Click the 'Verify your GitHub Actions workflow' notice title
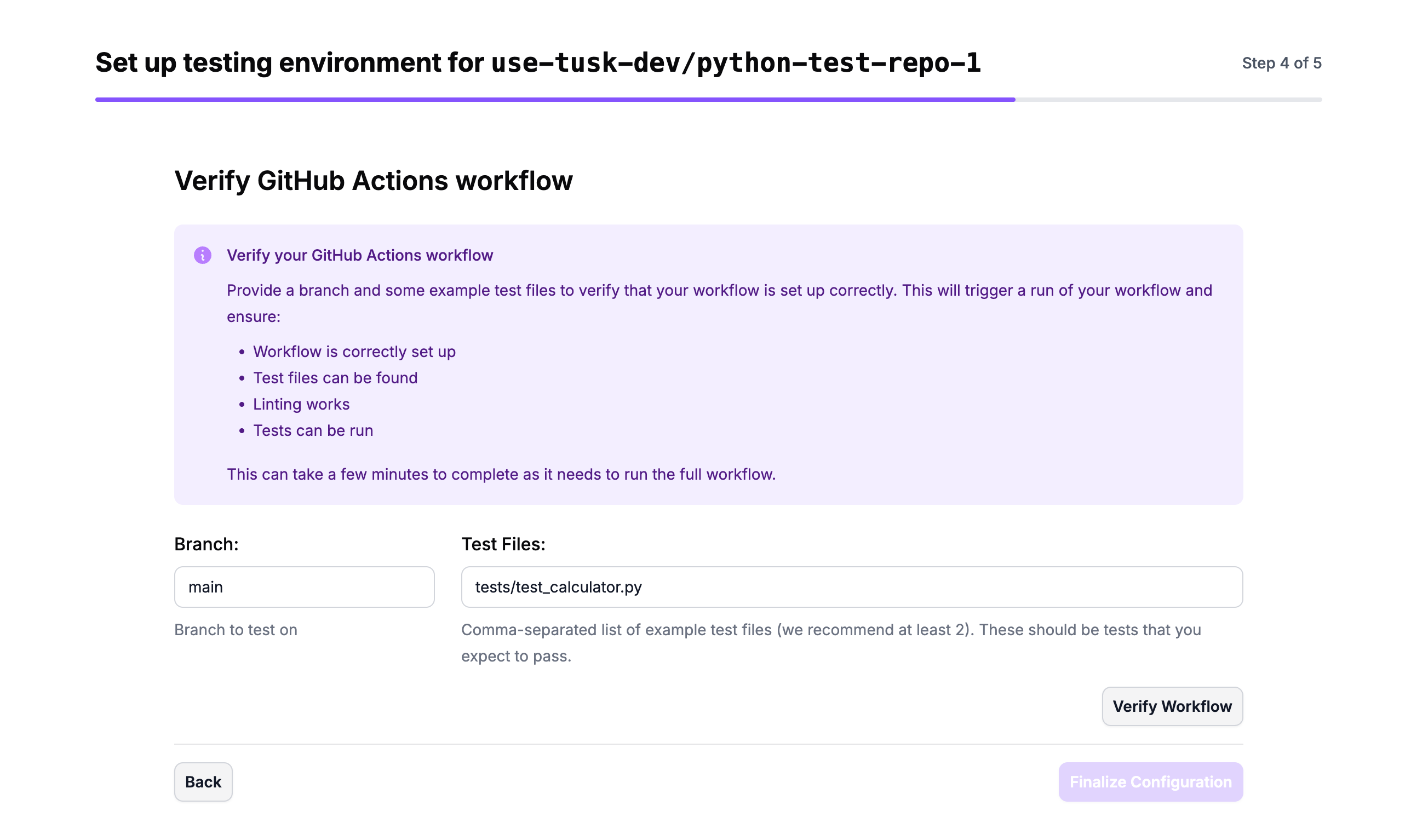Viewport: 1411px width, 840px height. click(359, 255)
